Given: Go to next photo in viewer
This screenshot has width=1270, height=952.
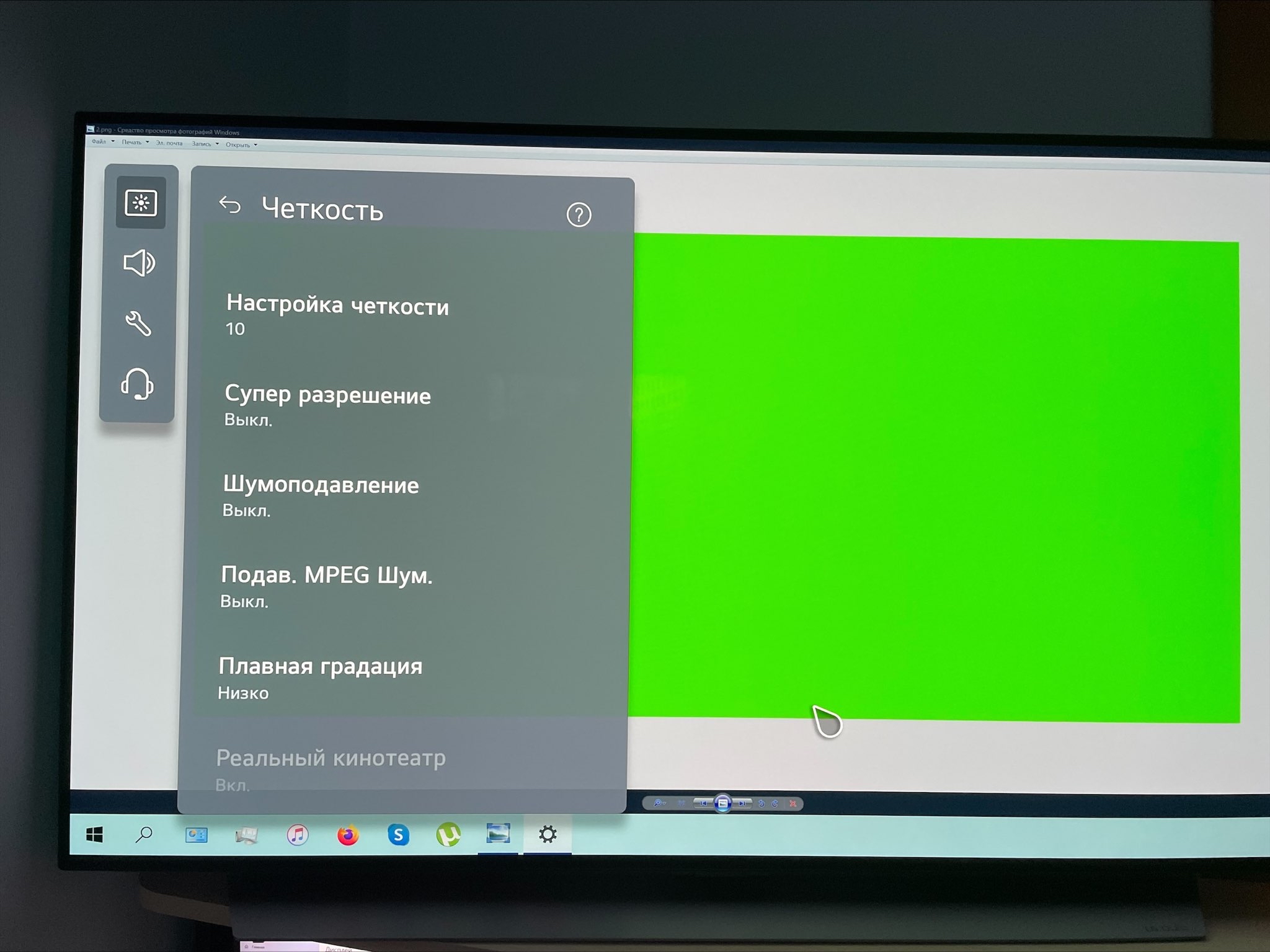Looking at the screenshot, I should click(742, 803).
